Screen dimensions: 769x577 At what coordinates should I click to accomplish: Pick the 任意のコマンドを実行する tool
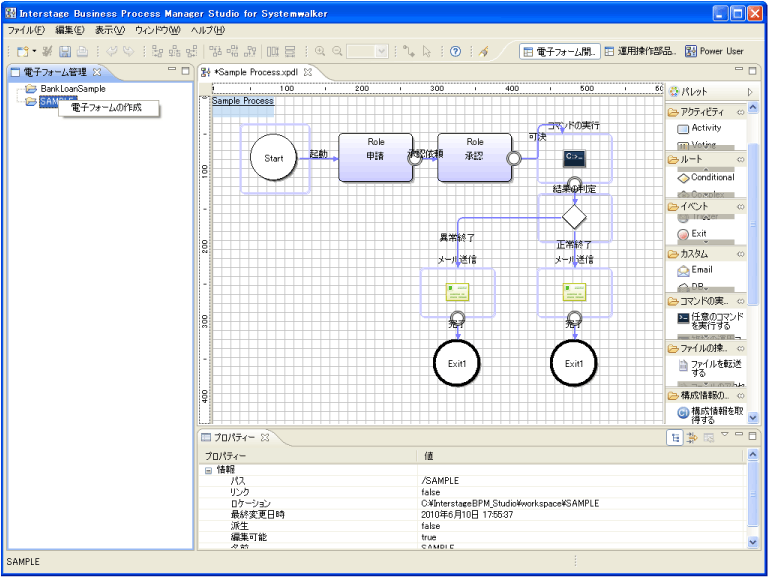(711, 321)
